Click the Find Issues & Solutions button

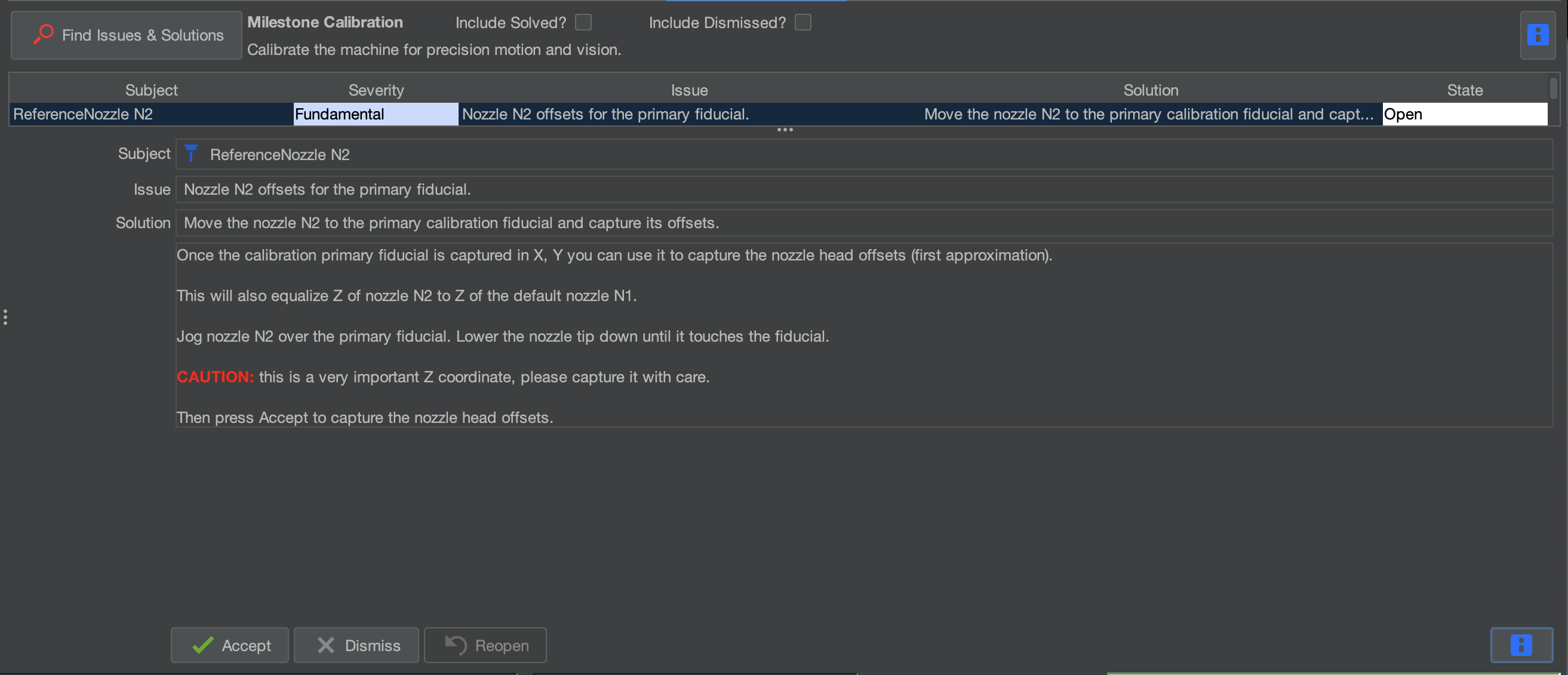tap(126, 35)
